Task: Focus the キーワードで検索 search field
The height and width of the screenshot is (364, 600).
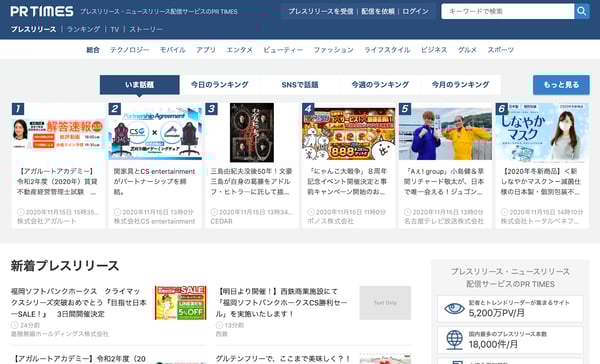Action: 508,11
